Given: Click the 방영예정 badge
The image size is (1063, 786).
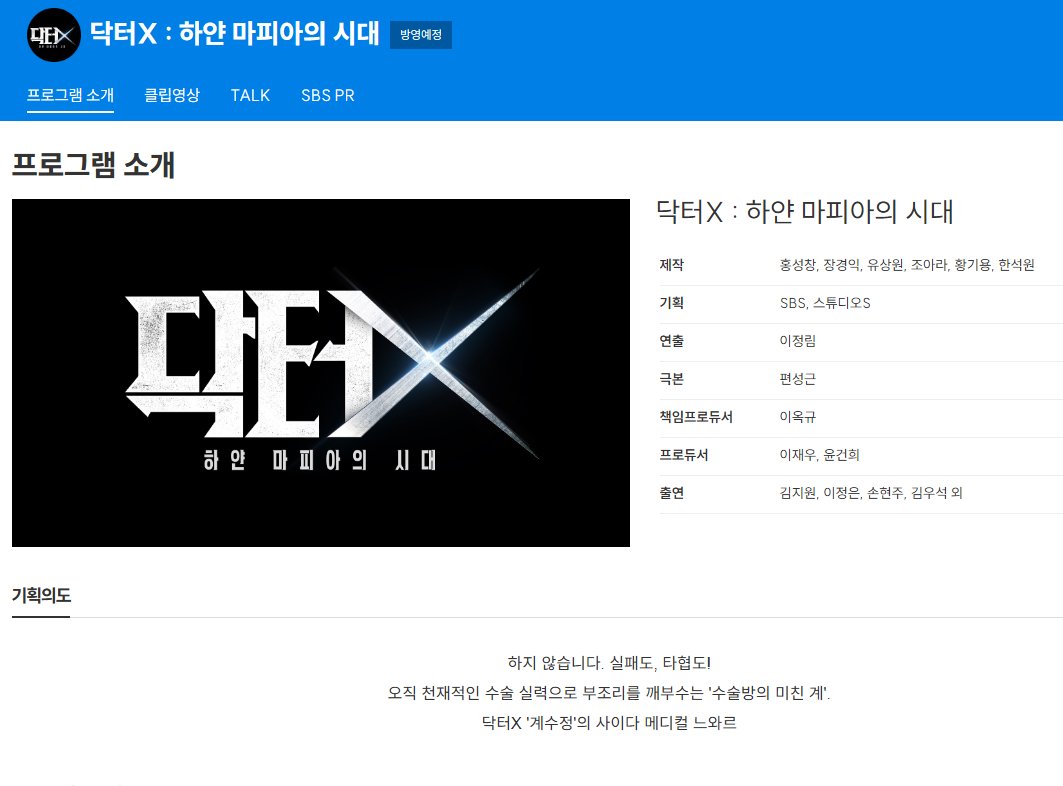Looking at the screenshot, I should [421, 35].
